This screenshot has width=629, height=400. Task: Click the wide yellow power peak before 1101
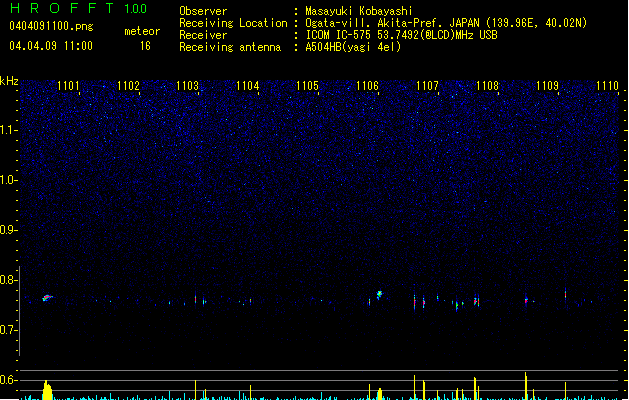click(x=47, y=390)
